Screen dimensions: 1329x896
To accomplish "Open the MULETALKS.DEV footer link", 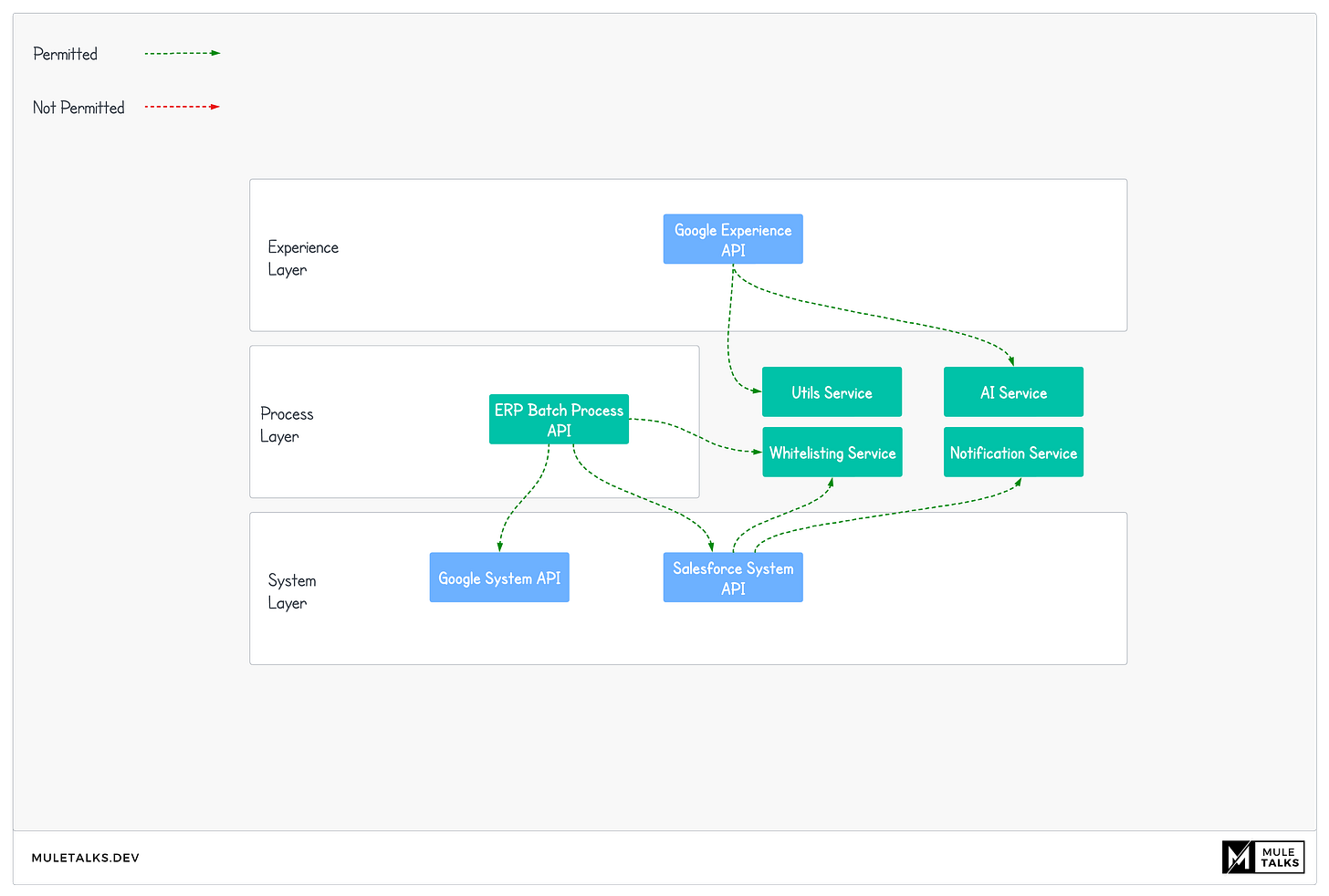I will tap(86, 858).
